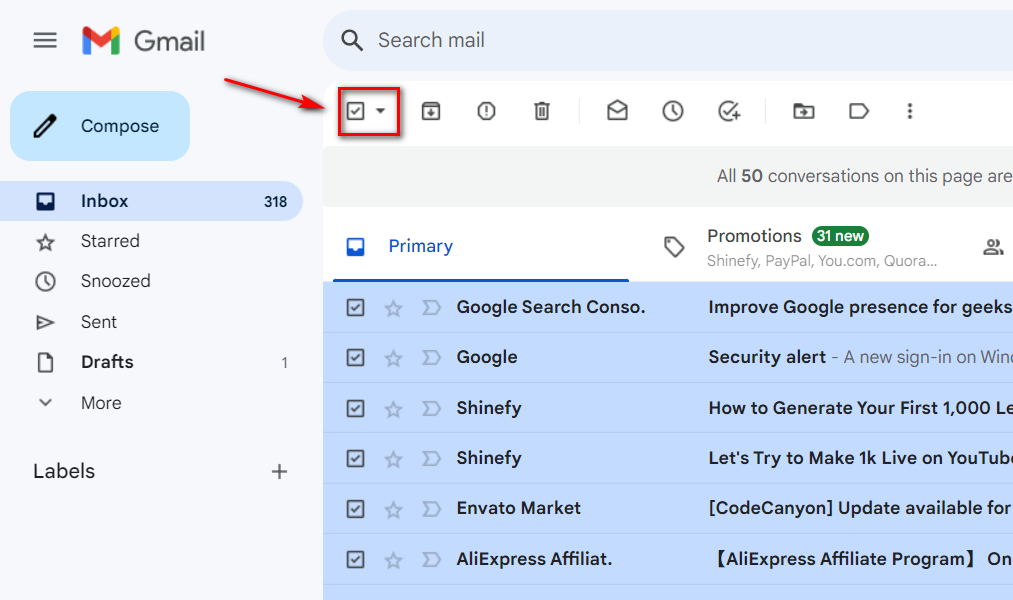This screenshot has height=600, width=1013.
Task: Switch to the Primary tab
Action: click(481, 246)
